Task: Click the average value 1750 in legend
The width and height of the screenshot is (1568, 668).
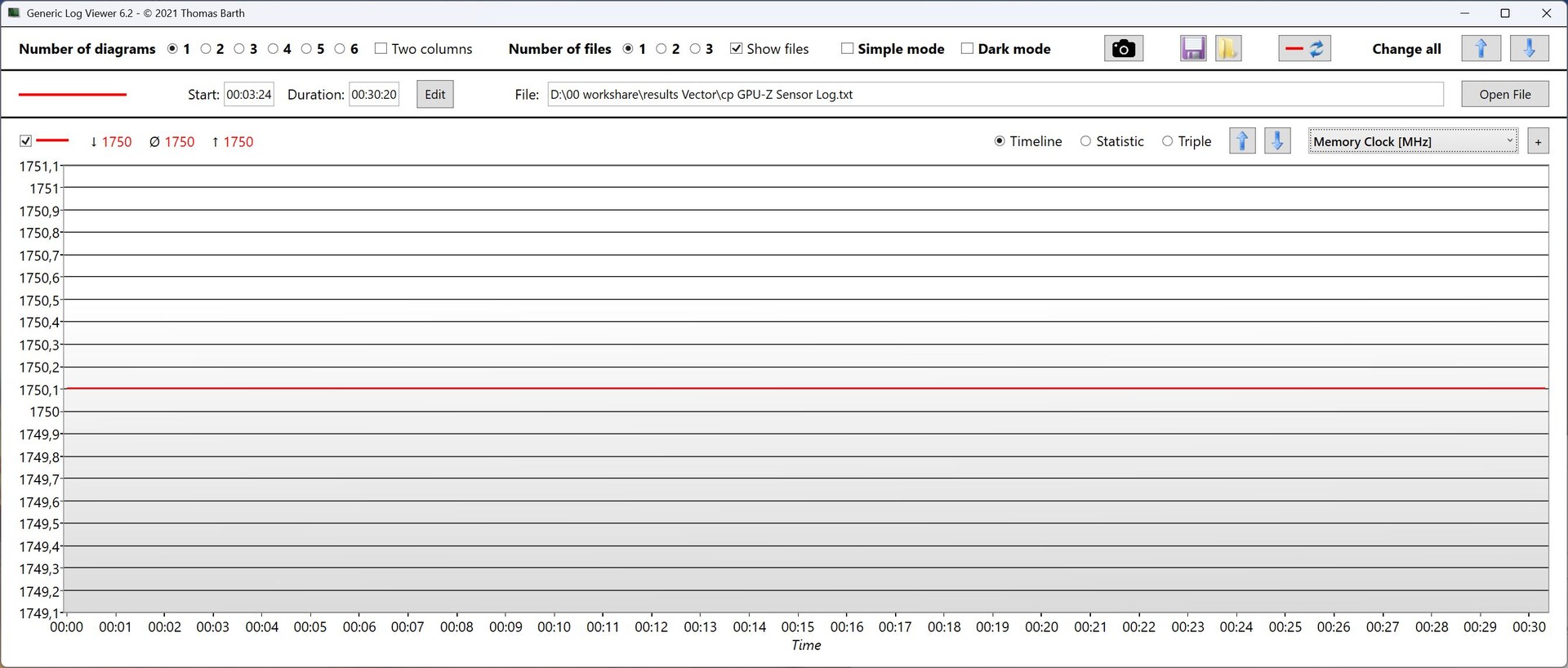Action: (180, 142)
